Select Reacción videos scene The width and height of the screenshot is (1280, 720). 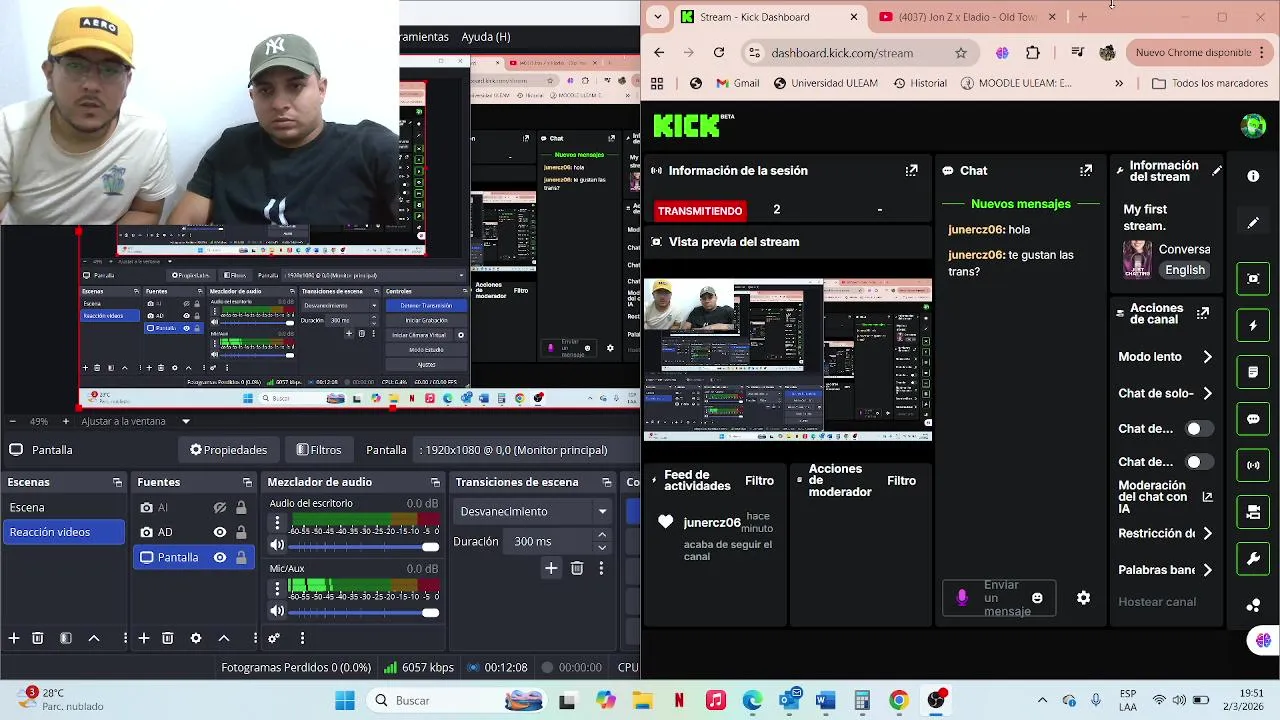(x=63, y=532)
